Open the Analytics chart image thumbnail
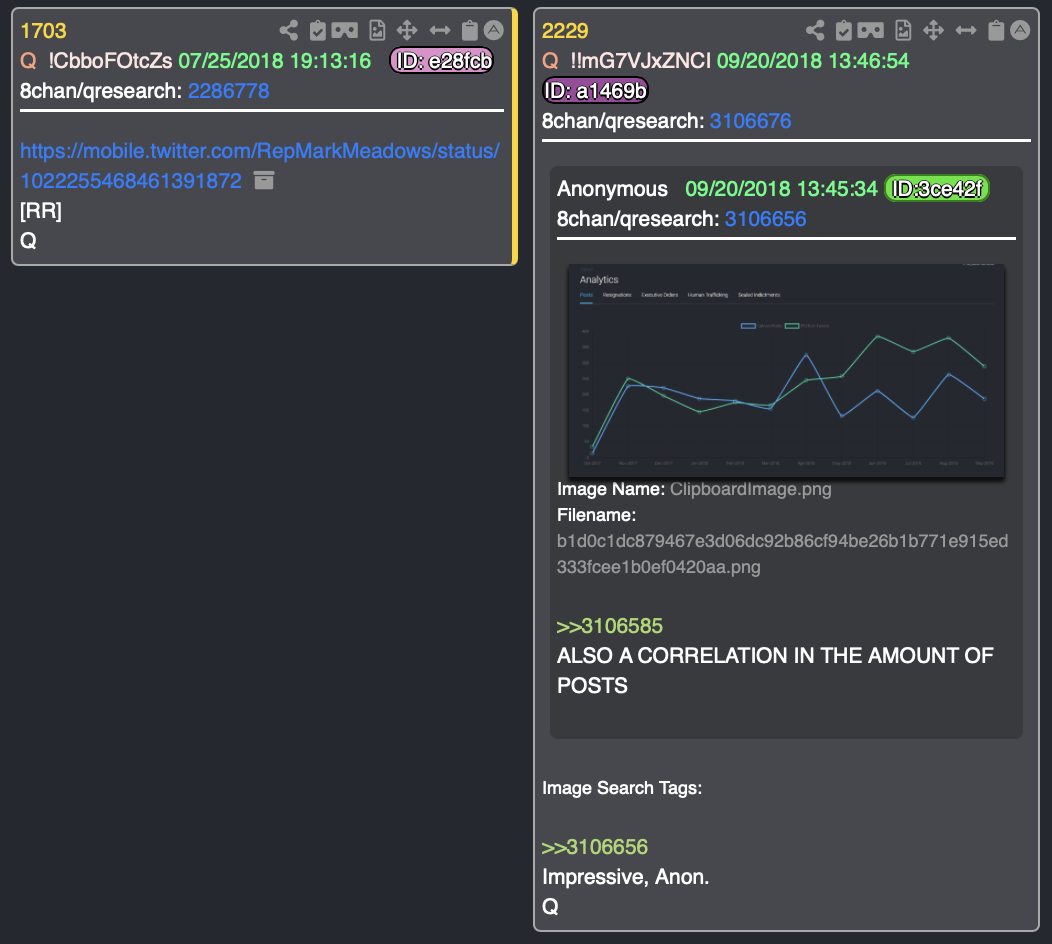Screen dimensions: 1052x944 coord(786,370)
